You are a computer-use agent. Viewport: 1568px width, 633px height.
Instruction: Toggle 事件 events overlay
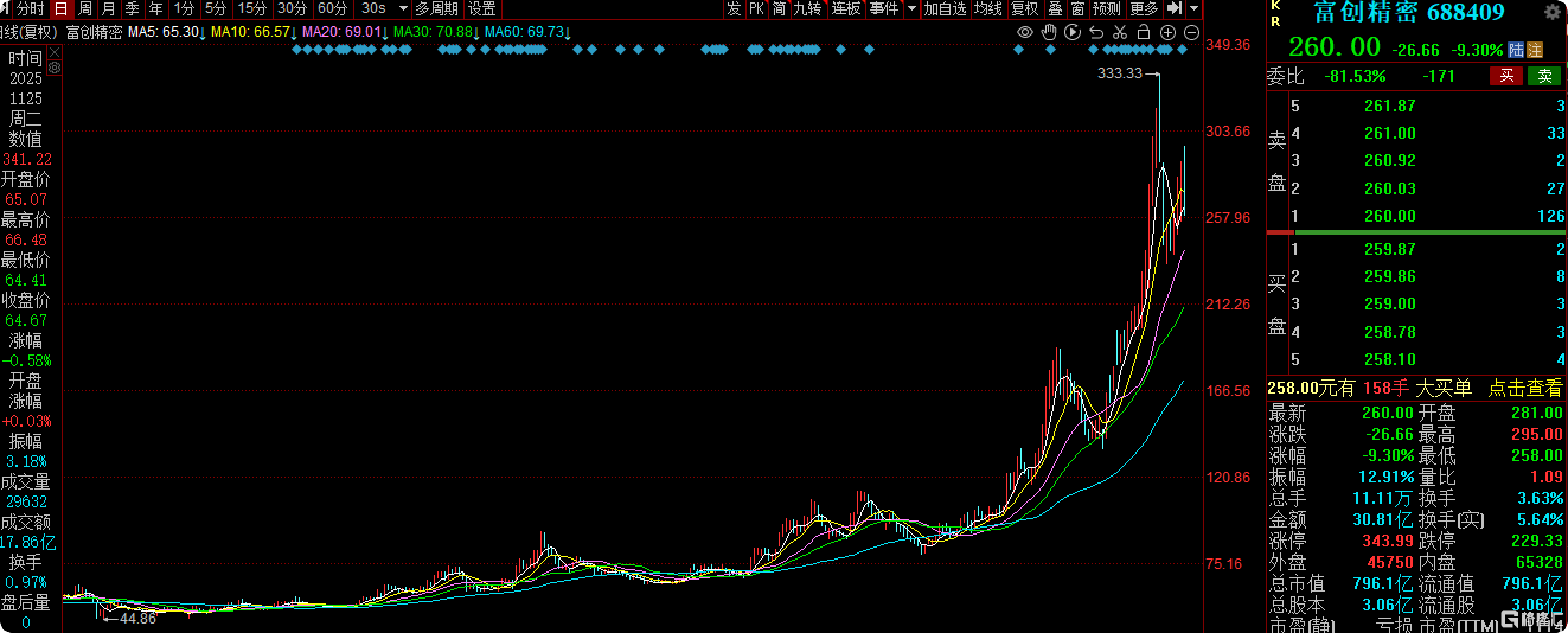[884, 8]
